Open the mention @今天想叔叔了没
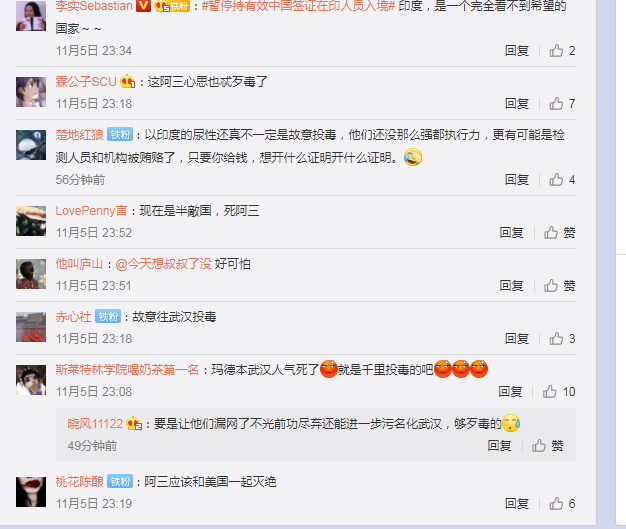 [x=163, y=264]
